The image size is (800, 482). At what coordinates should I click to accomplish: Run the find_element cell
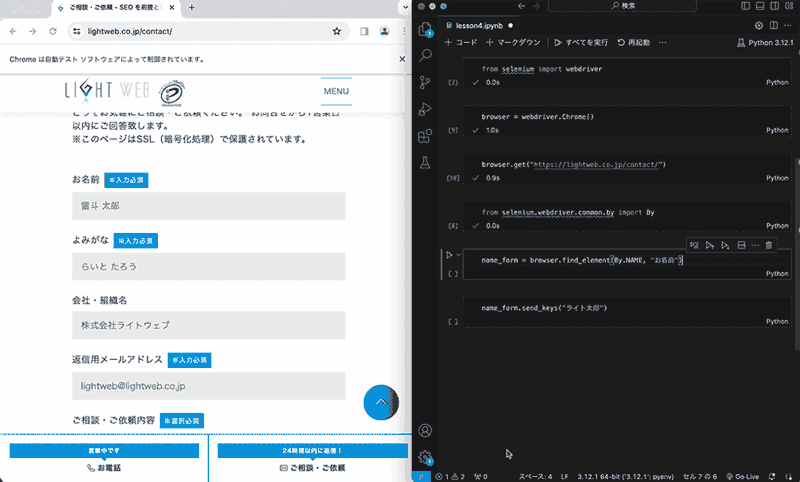[x=449, y=255]
